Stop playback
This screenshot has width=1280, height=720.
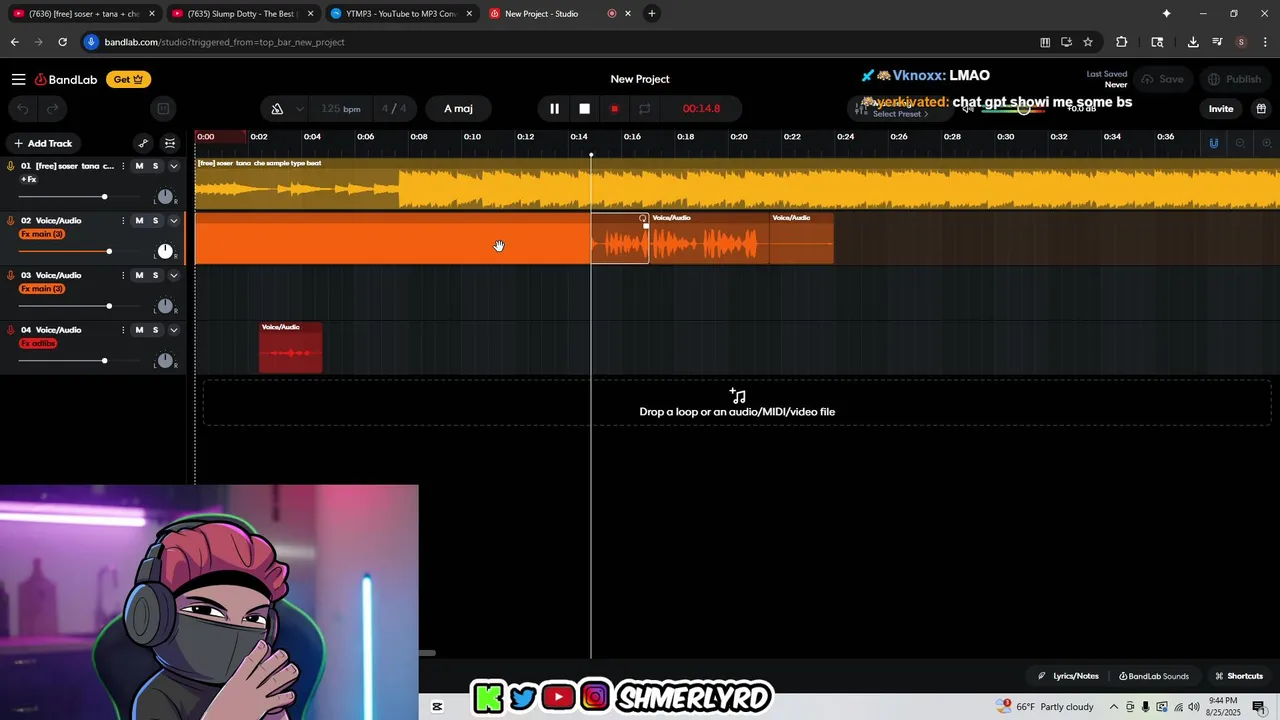tap(584, 108)
